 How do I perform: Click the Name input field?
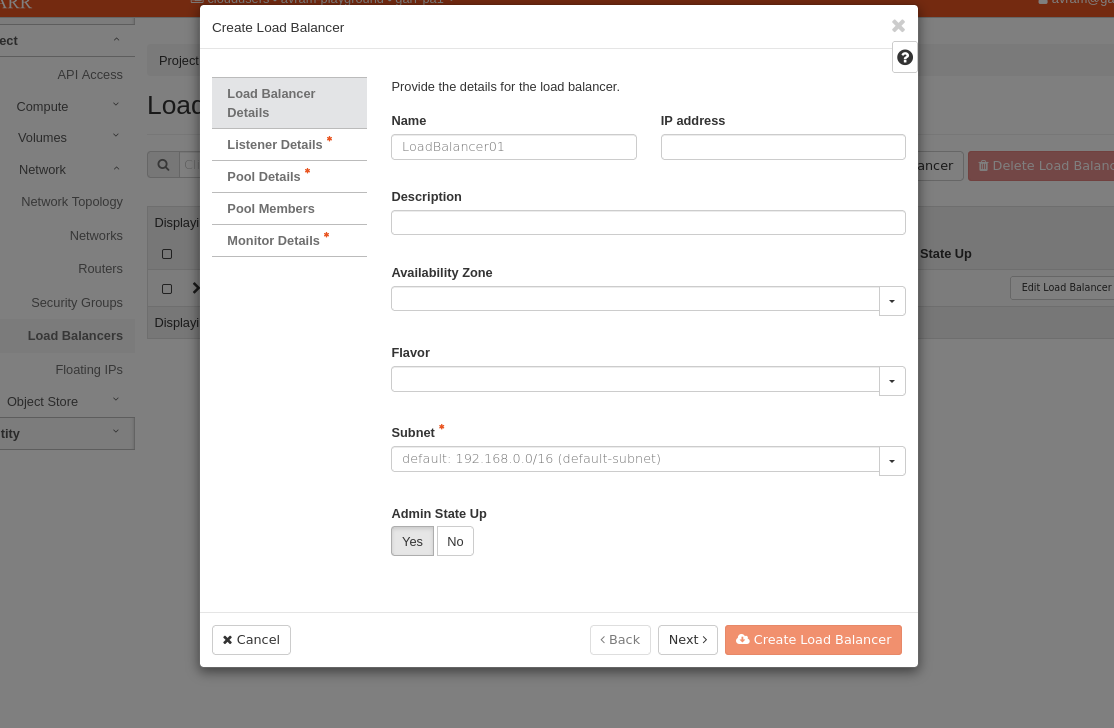pos(514,147)
